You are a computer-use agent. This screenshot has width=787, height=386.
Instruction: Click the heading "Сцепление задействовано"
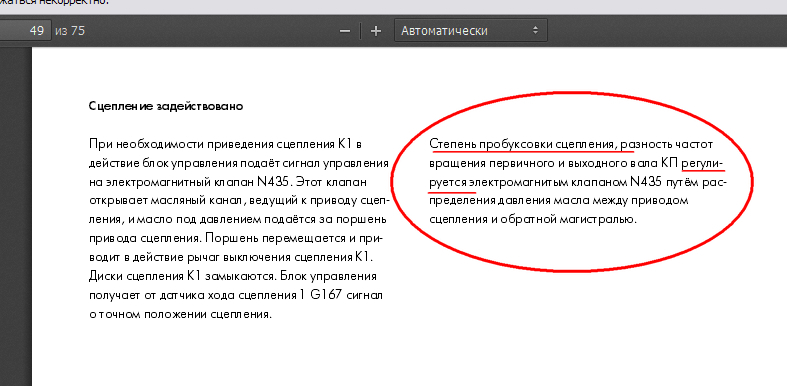point(166,106)
